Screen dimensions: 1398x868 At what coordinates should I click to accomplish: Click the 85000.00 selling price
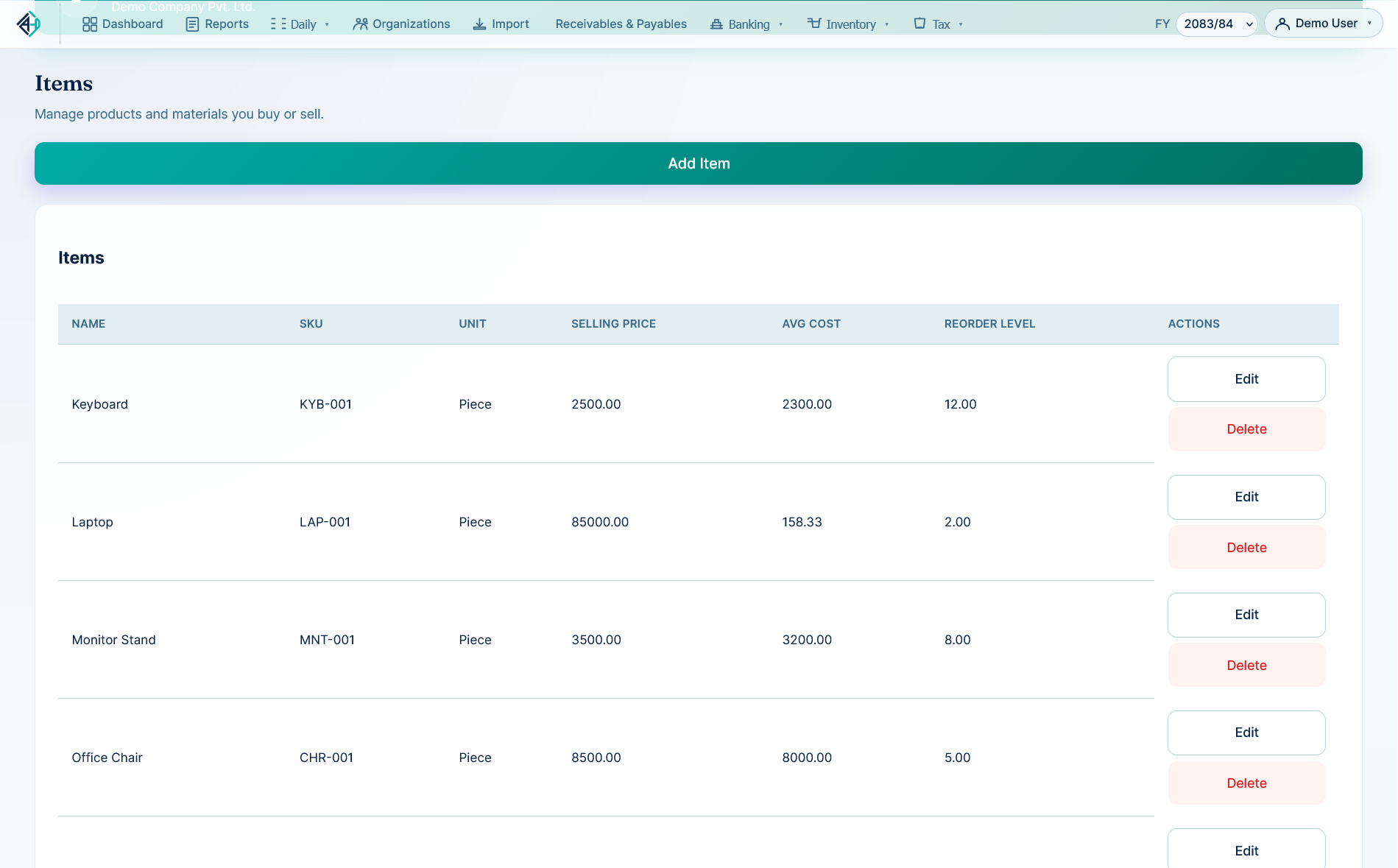coord(600,522)
